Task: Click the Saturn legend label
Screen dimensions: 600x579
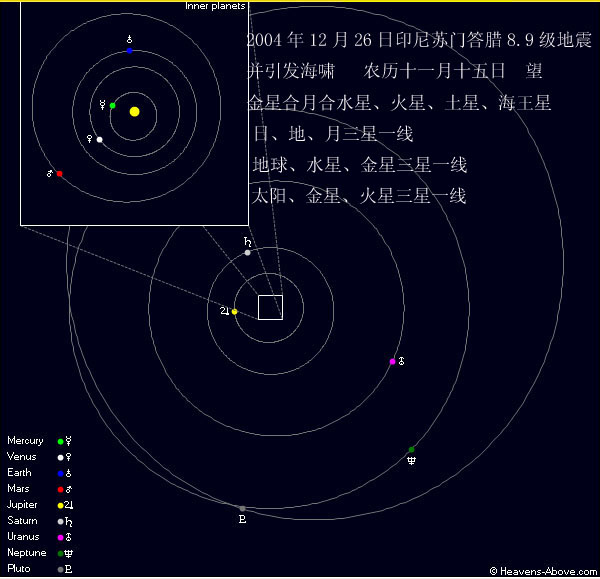Action: [23, 521]
